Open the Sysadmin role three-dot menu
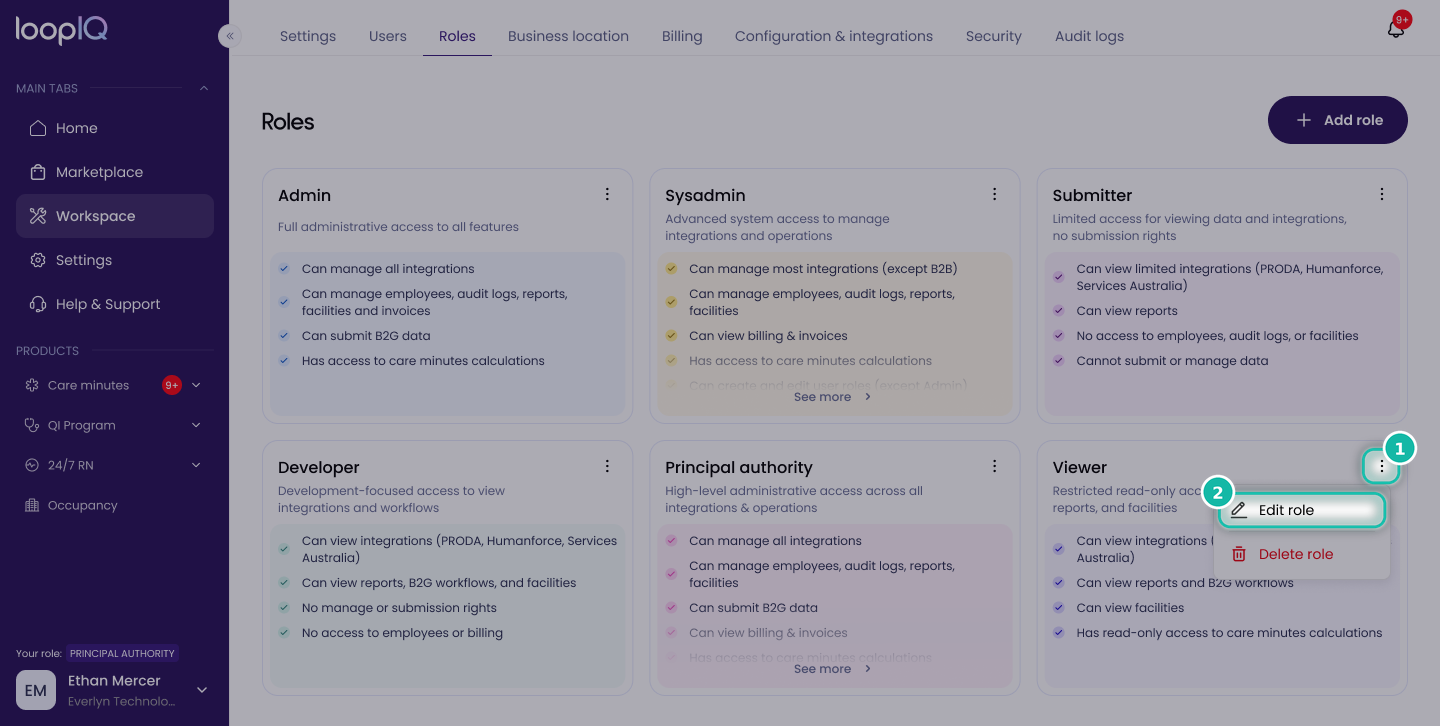Viewport: 1440px width, 726px height. click(994, 194)
